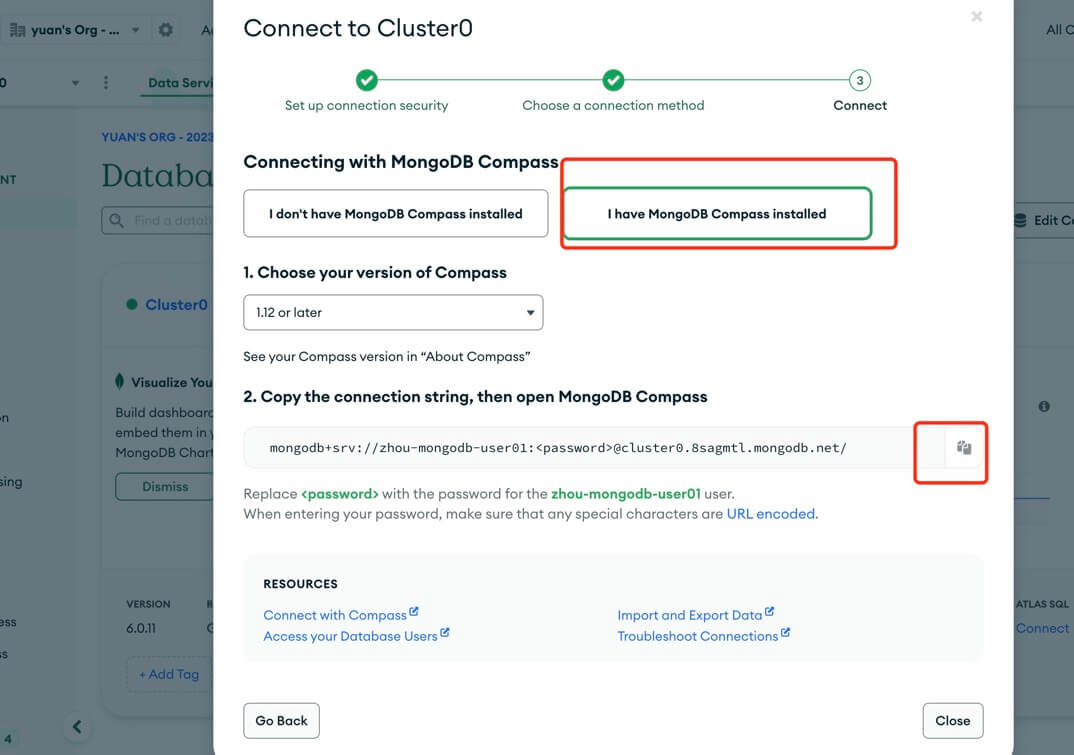
Task: Switch to the Data Services tab
Action: (180, 83)
